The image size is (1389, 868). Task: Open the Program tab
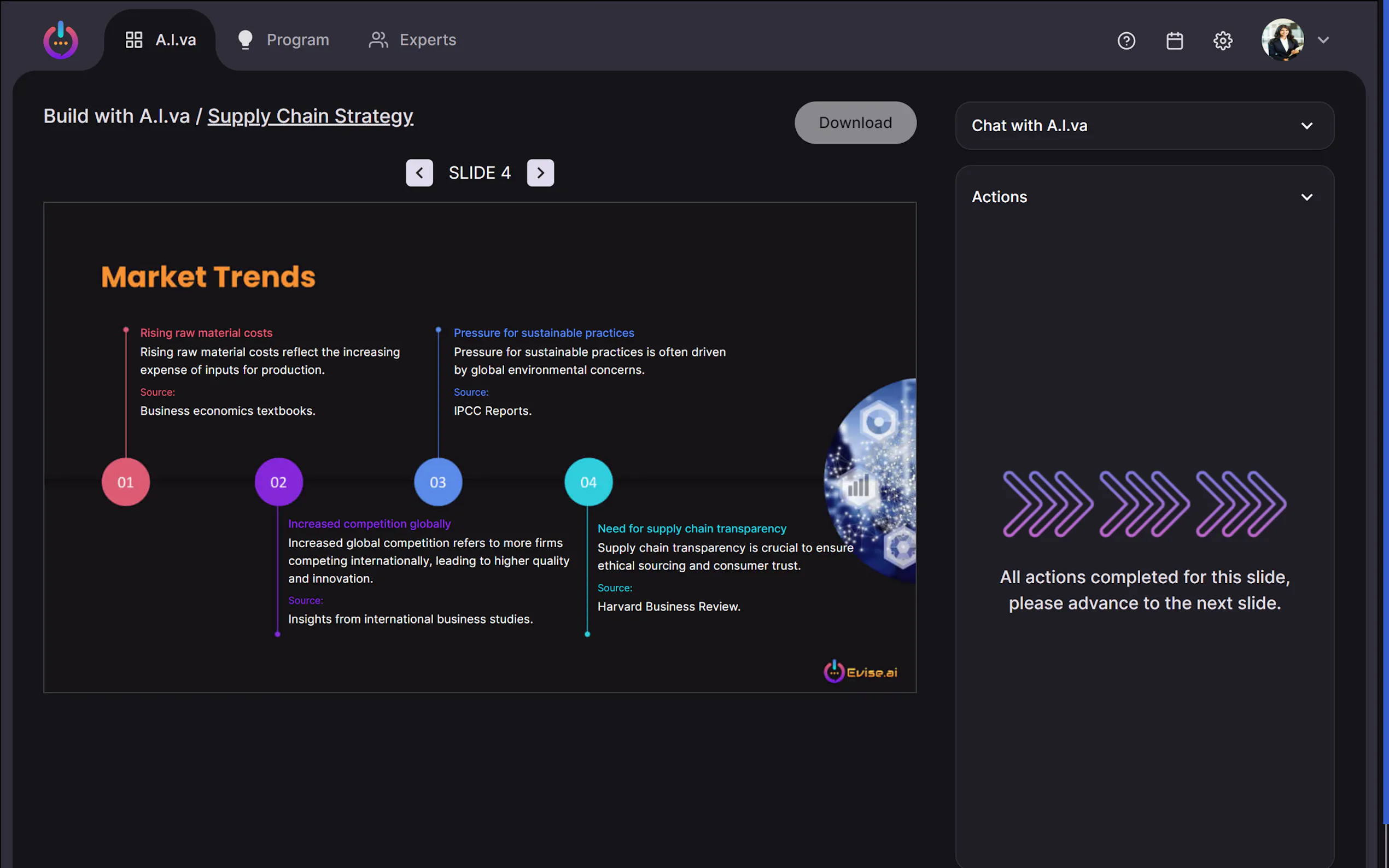pos(284,40)
